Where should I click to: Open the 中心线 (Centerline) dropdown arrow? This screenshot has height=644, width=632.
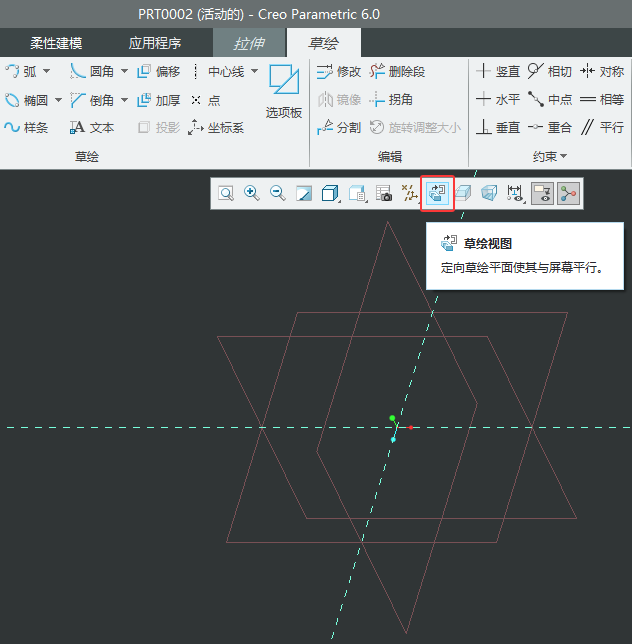tap(255, 71)
